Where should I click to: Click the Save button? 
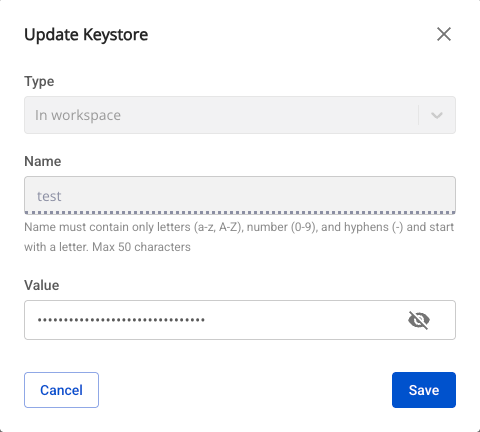click(x=424, y=390)
